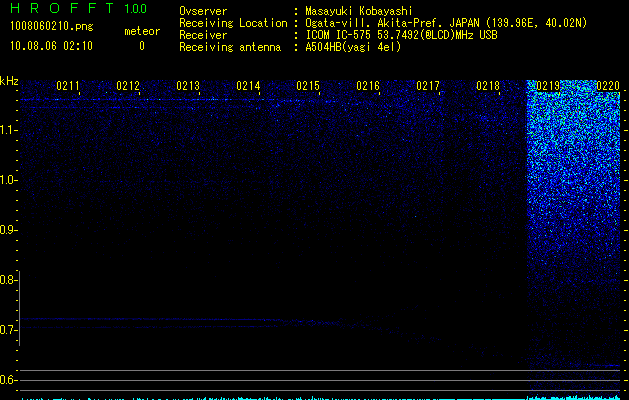Click the Ovserver field label
629x400 pixels.
click(203, 11)
